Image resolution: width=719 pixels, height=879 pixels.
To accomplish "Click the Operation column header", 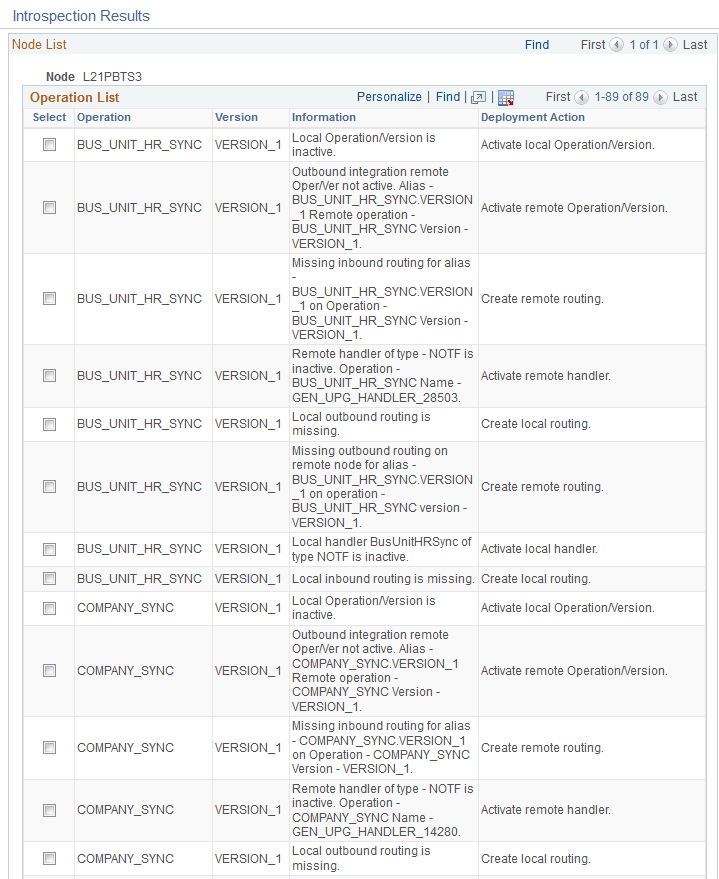I will coord(105,117).
